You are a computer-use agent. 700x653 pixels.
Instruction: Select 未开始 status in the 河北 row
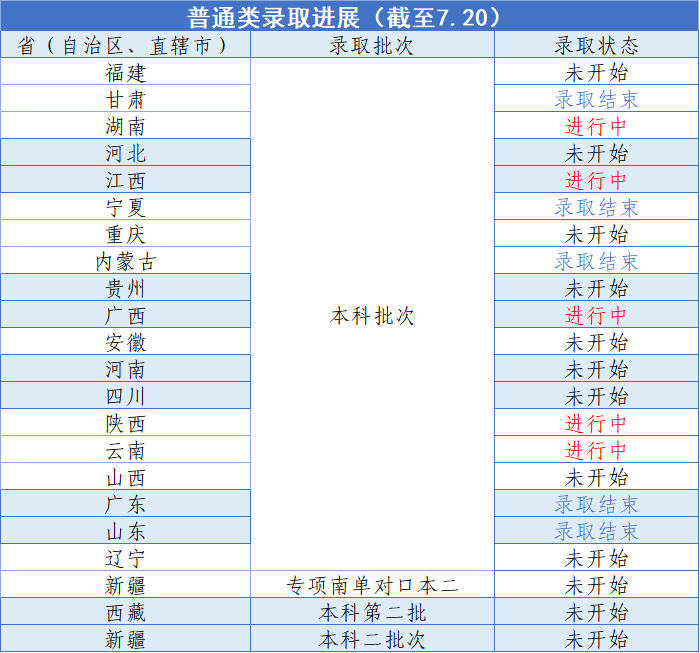tap(596, 152)
